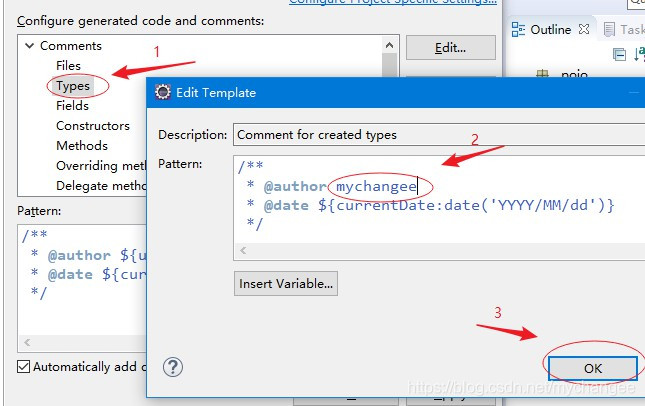This screenshot has width=645, height=406.
Task: Click the OK button
Action: tap(592, 368)
